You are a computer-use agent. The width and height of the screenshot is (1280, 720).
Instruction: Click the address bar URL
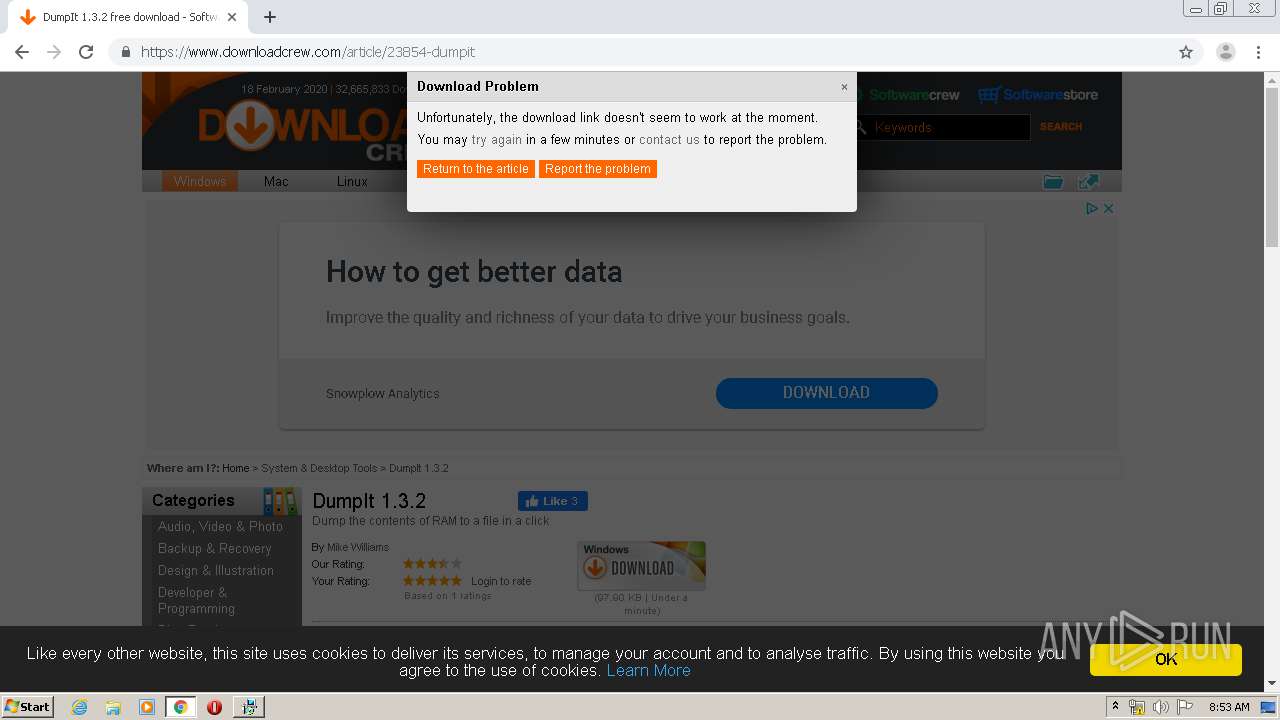click(x=308, y=52)
